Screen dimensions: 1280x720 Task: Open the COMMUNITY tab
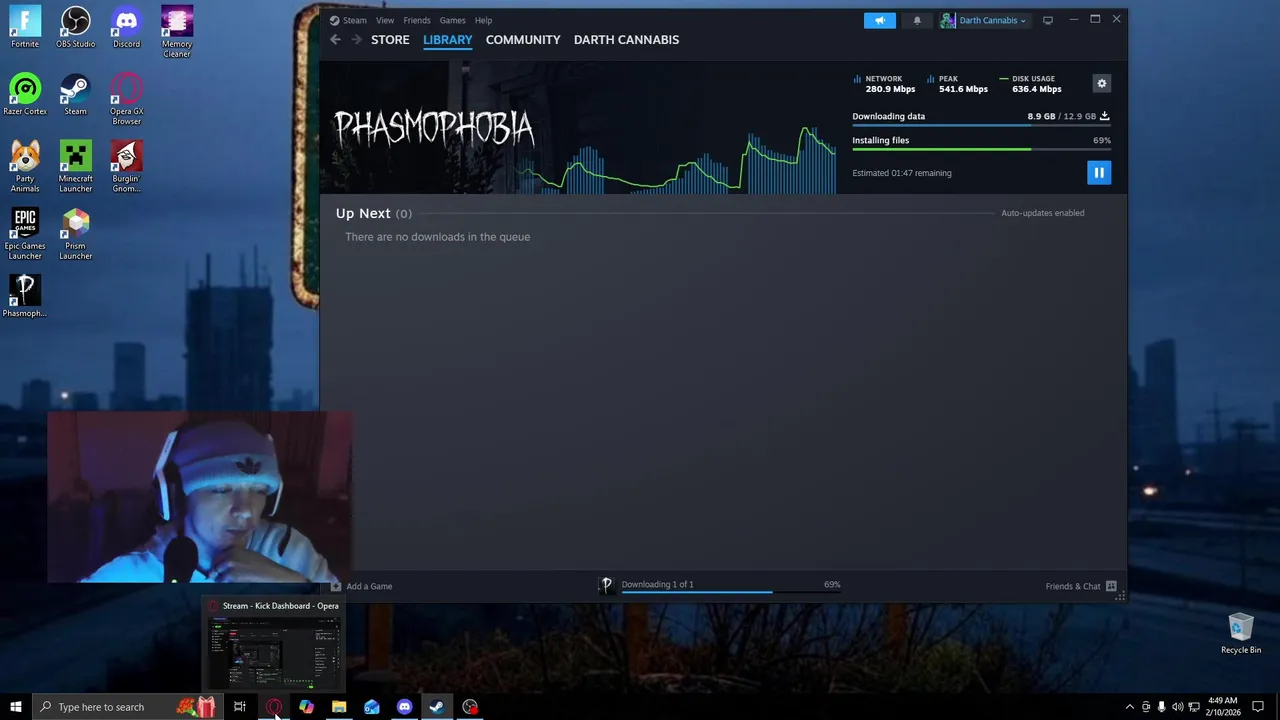coord(523,40)
